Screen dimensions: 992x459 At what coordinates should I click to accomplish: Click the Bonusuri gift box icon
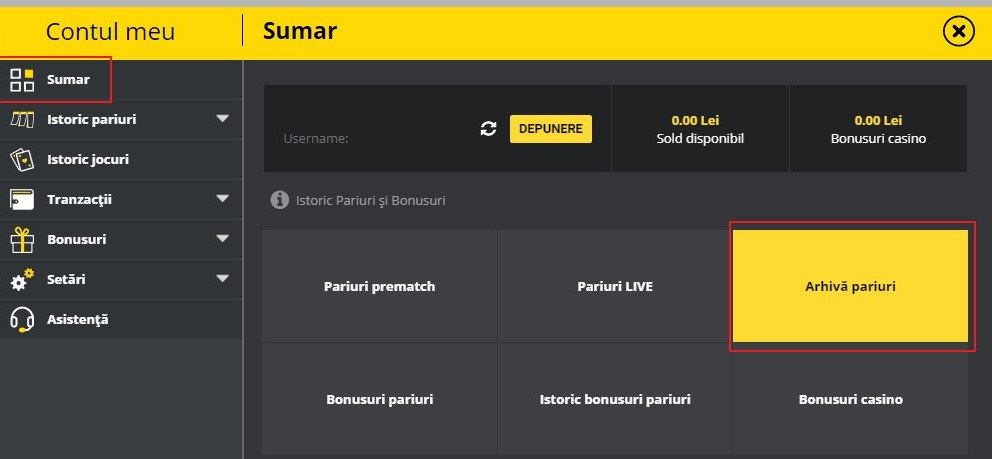[22, 239]
